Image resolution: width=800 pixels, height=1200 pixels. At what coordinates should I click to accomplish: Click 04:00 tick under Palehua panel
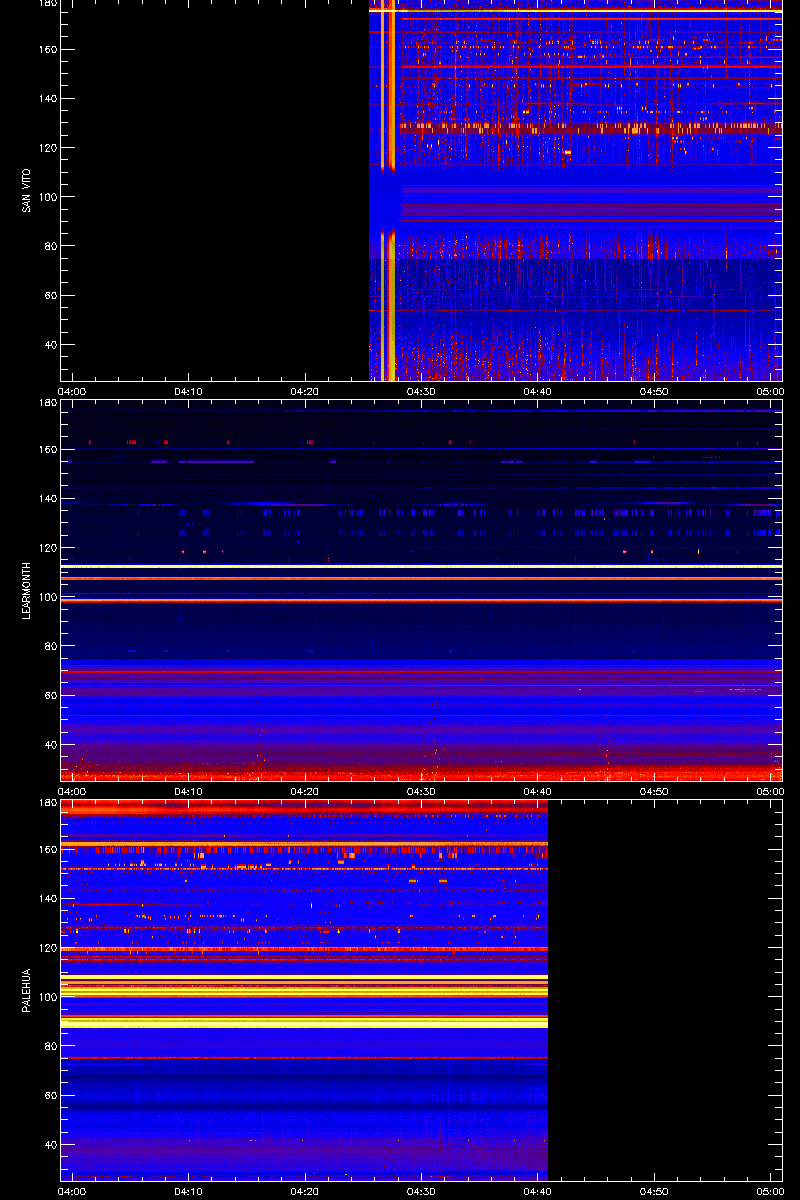[x=72, y=1191]
